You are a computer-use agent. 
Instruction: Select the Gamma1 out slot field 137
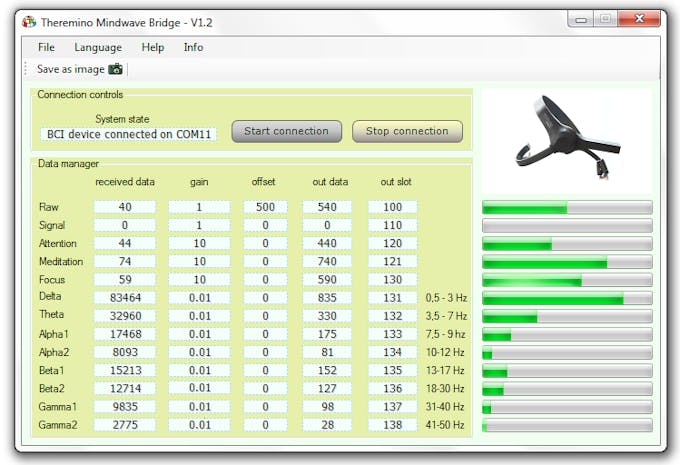click(x=392, y=407)
